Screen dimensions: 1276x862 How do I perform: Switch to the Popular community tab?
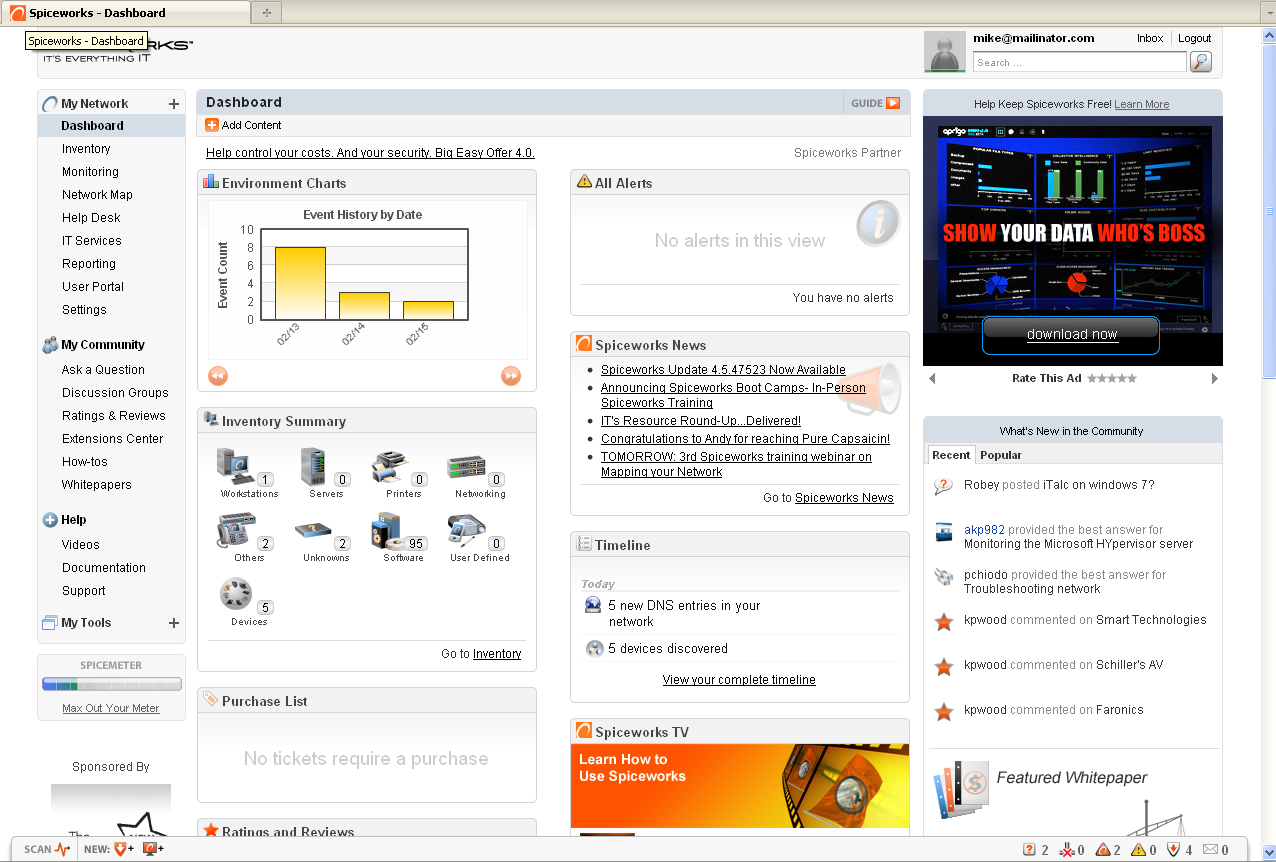tap(1001, 455)
